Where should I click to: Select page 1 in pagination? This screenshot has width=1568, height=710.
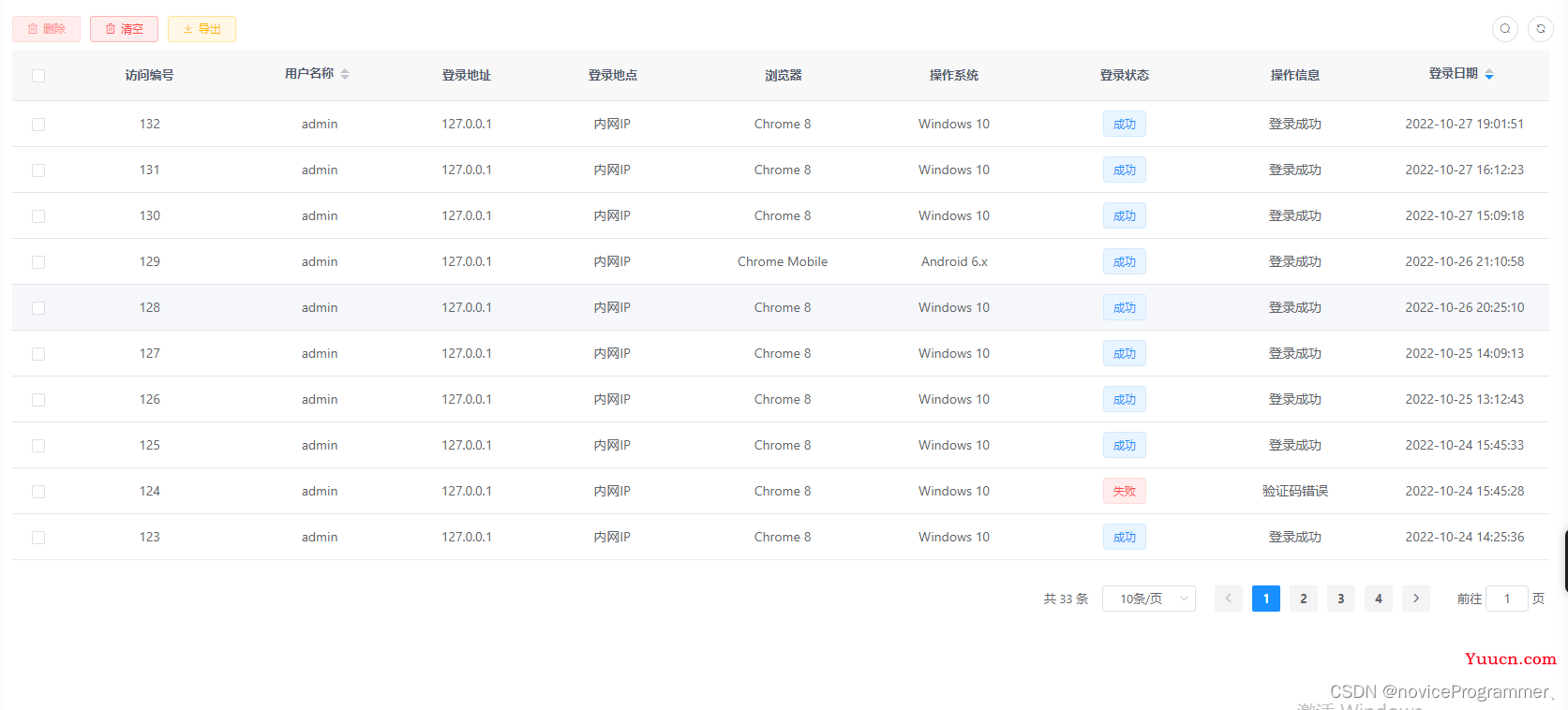pos(1266,599)
